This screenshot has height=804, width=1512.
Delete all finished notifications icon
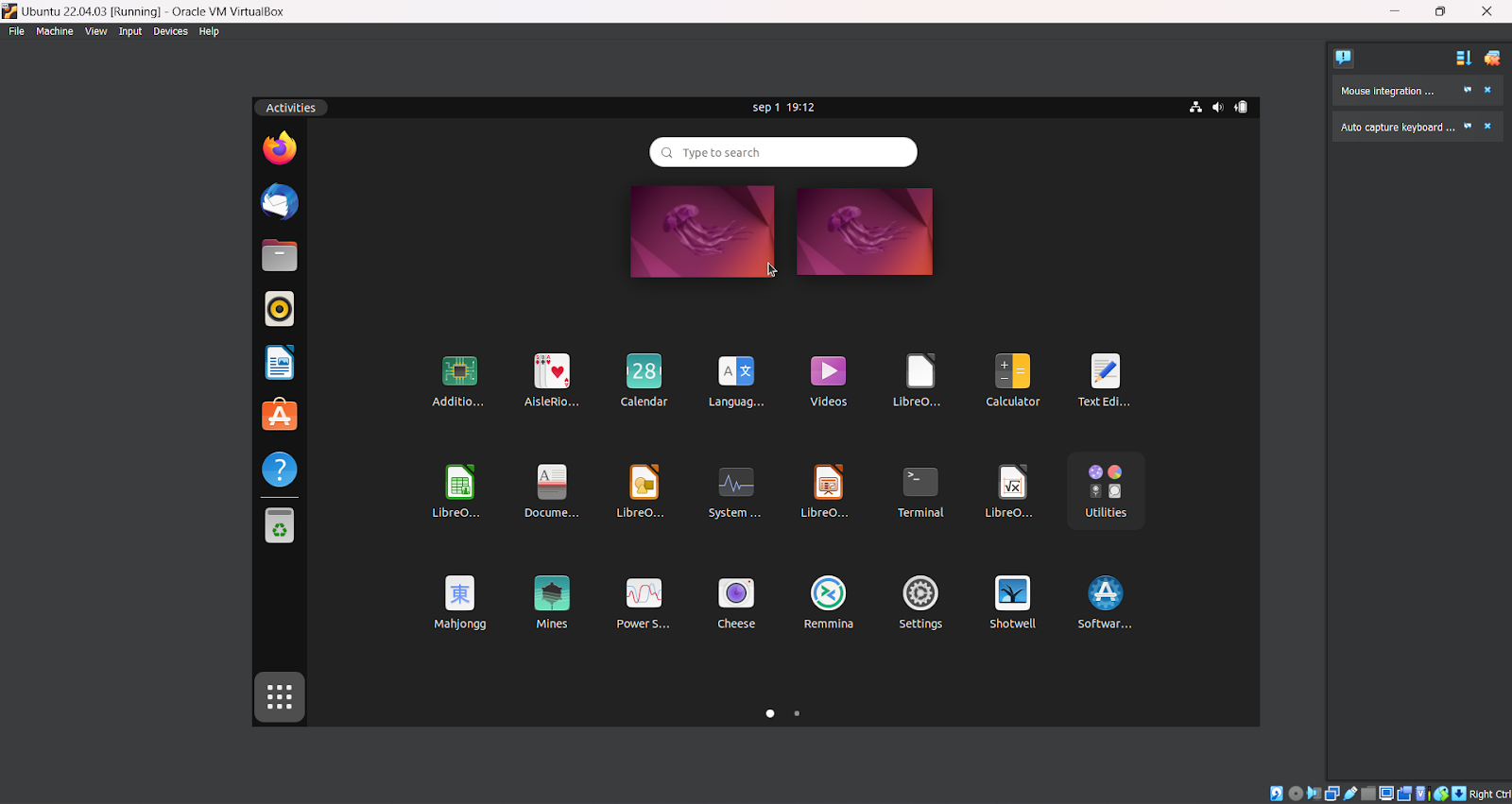coord(1493,59)
